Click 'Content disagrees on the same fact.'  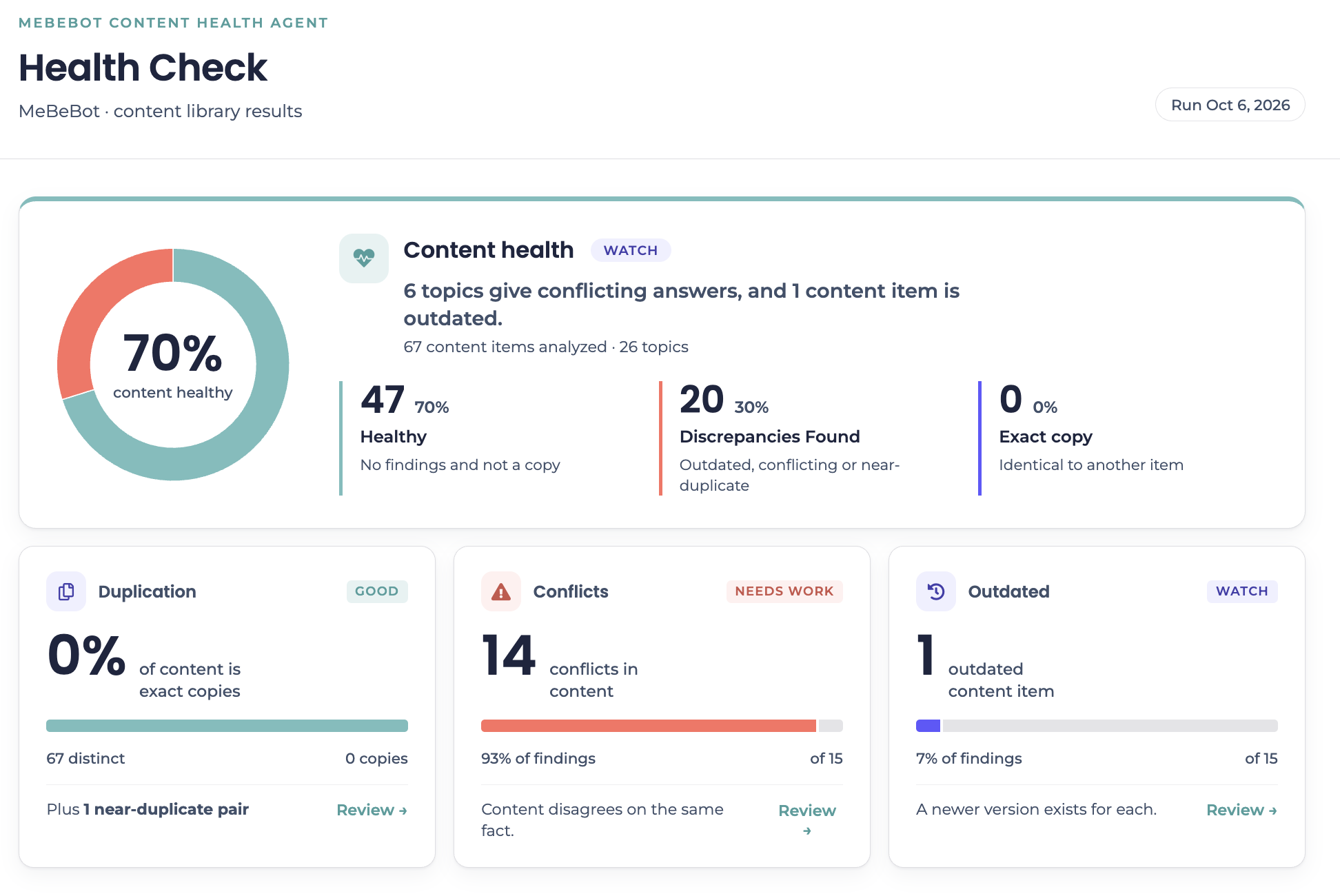pyautogui.click(x=602, y=819)
